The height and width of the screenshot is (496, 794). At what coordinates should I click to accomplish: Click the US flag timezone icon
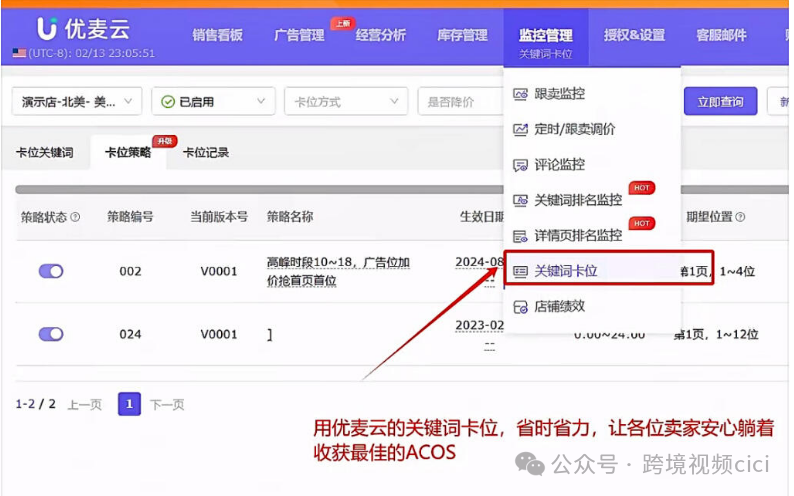point(19,53)
